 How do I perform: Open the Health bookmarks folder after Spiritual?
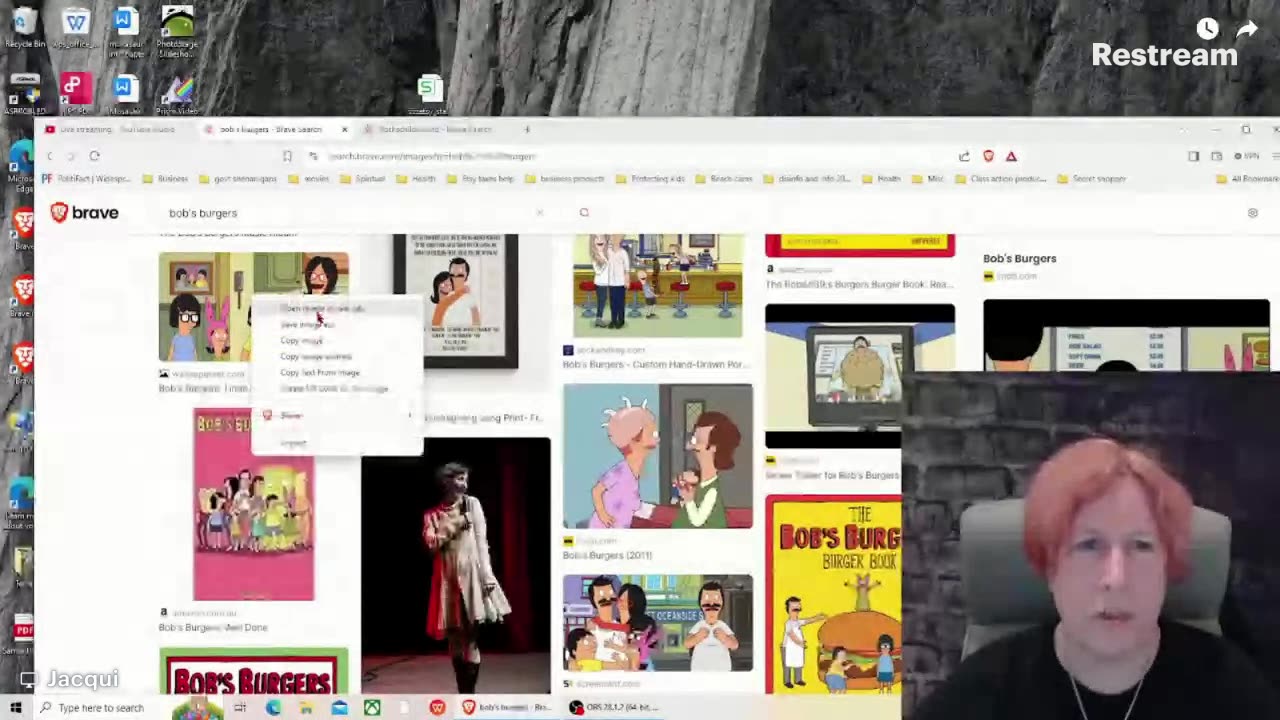(x=416, y=179)
